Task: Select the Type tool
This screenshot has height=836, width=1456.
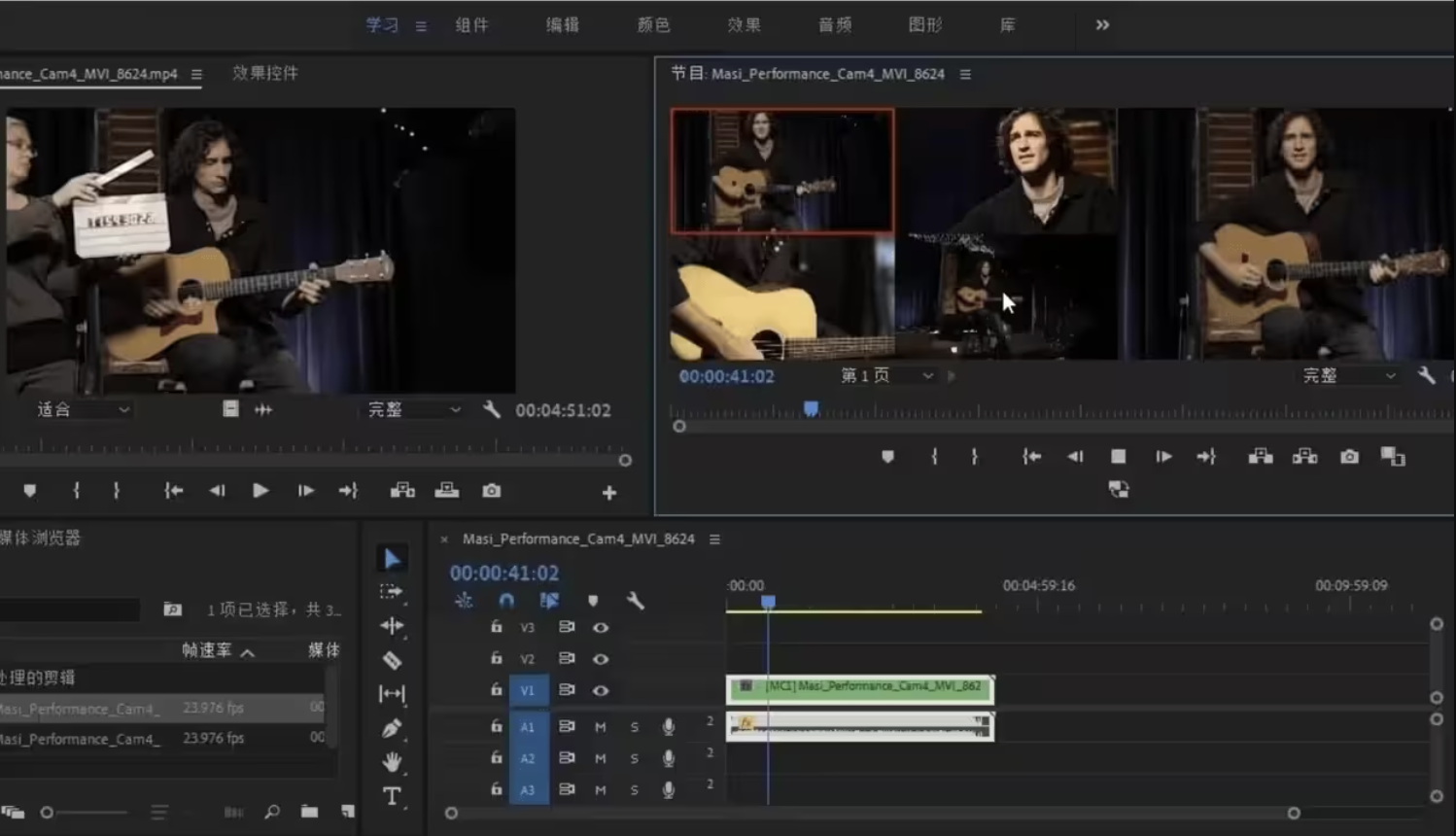Action: point(392,796)
